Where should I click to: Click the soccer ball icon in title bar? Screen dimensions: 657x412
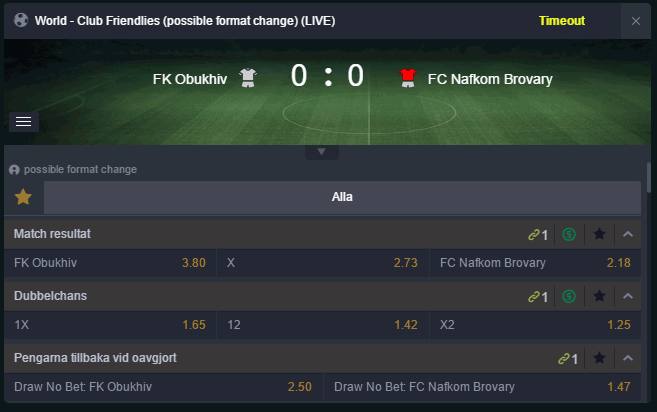pyautogui.click(x=21, y=20)
